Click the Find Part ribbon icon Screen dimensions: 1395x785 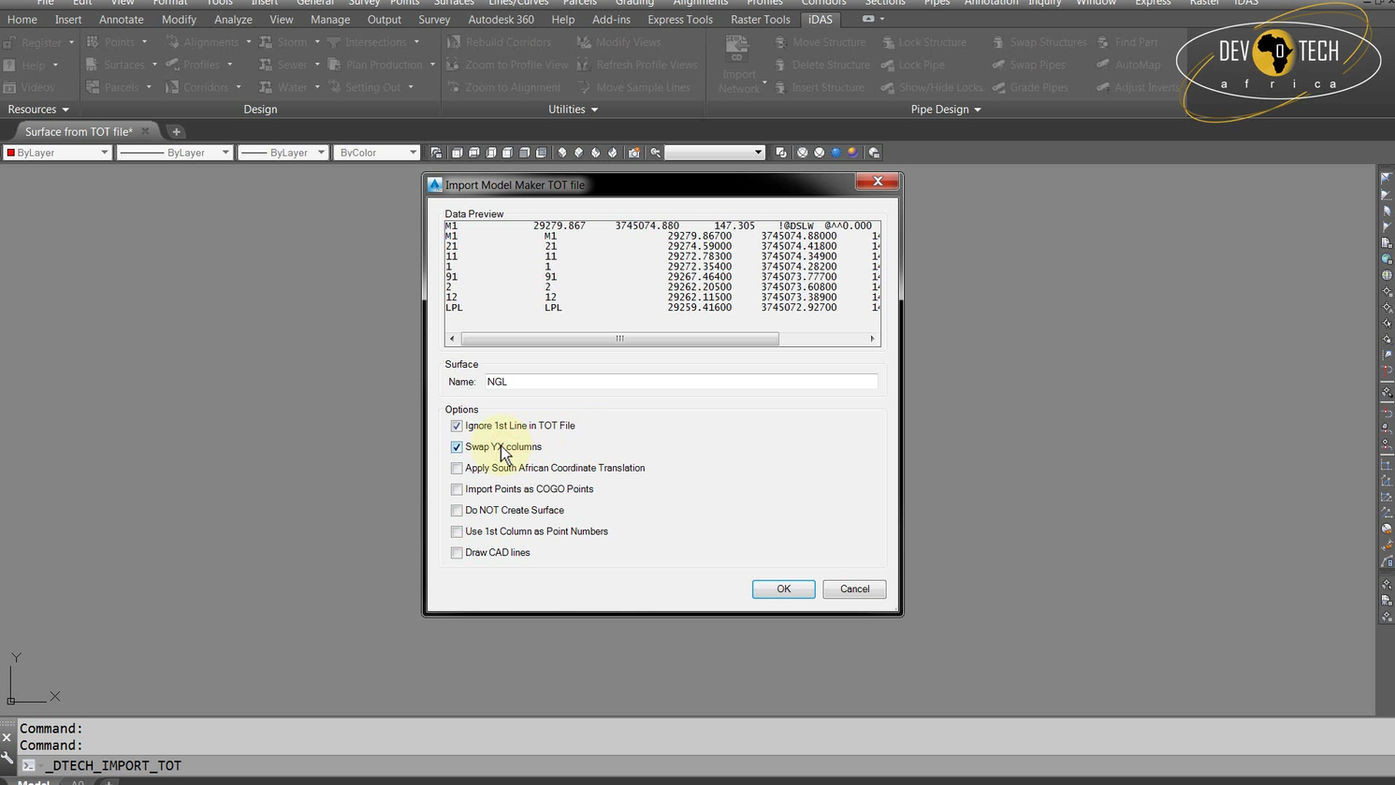coord(1104,42)
